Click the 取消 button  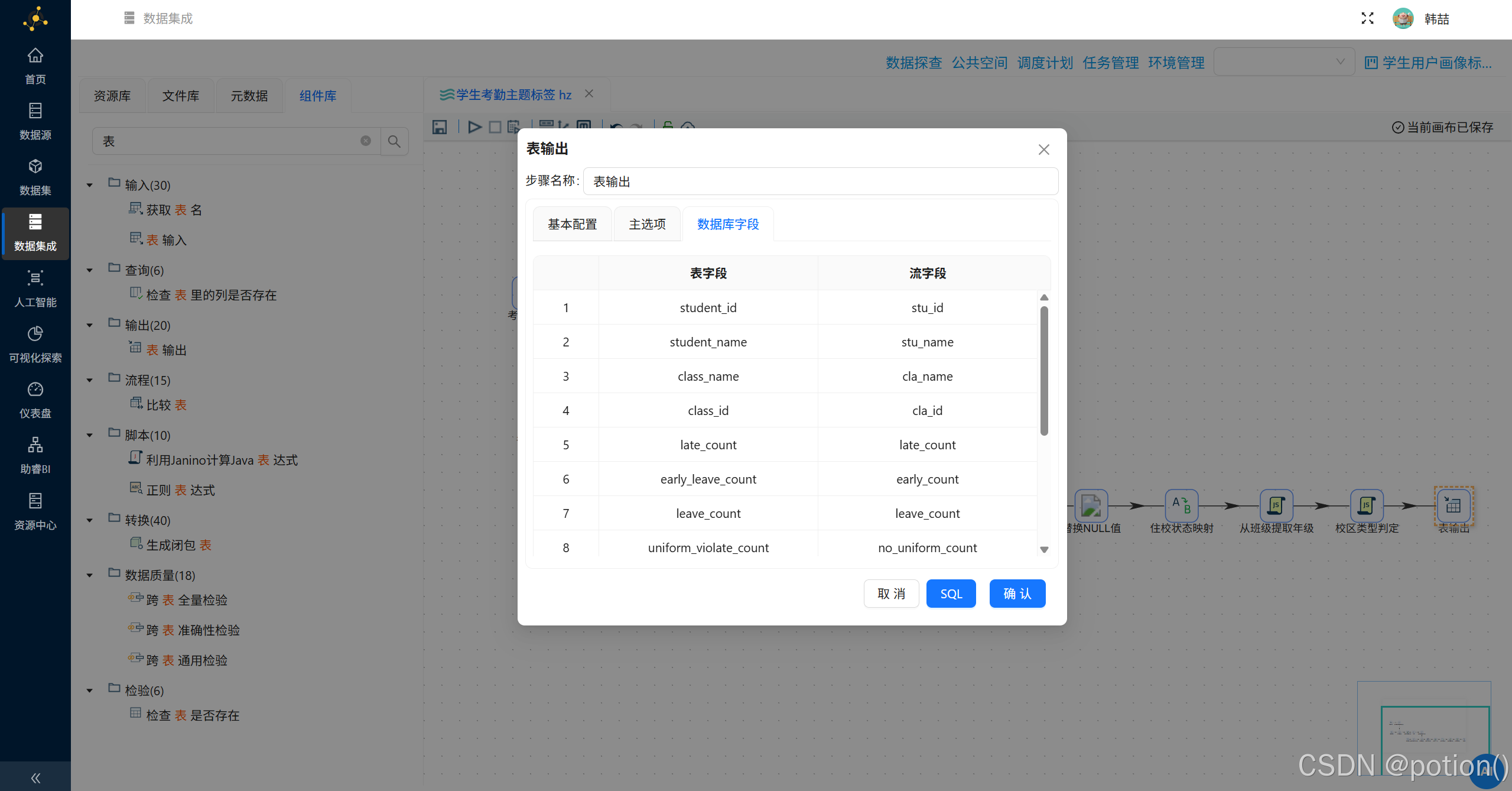(x=891, y=594)
